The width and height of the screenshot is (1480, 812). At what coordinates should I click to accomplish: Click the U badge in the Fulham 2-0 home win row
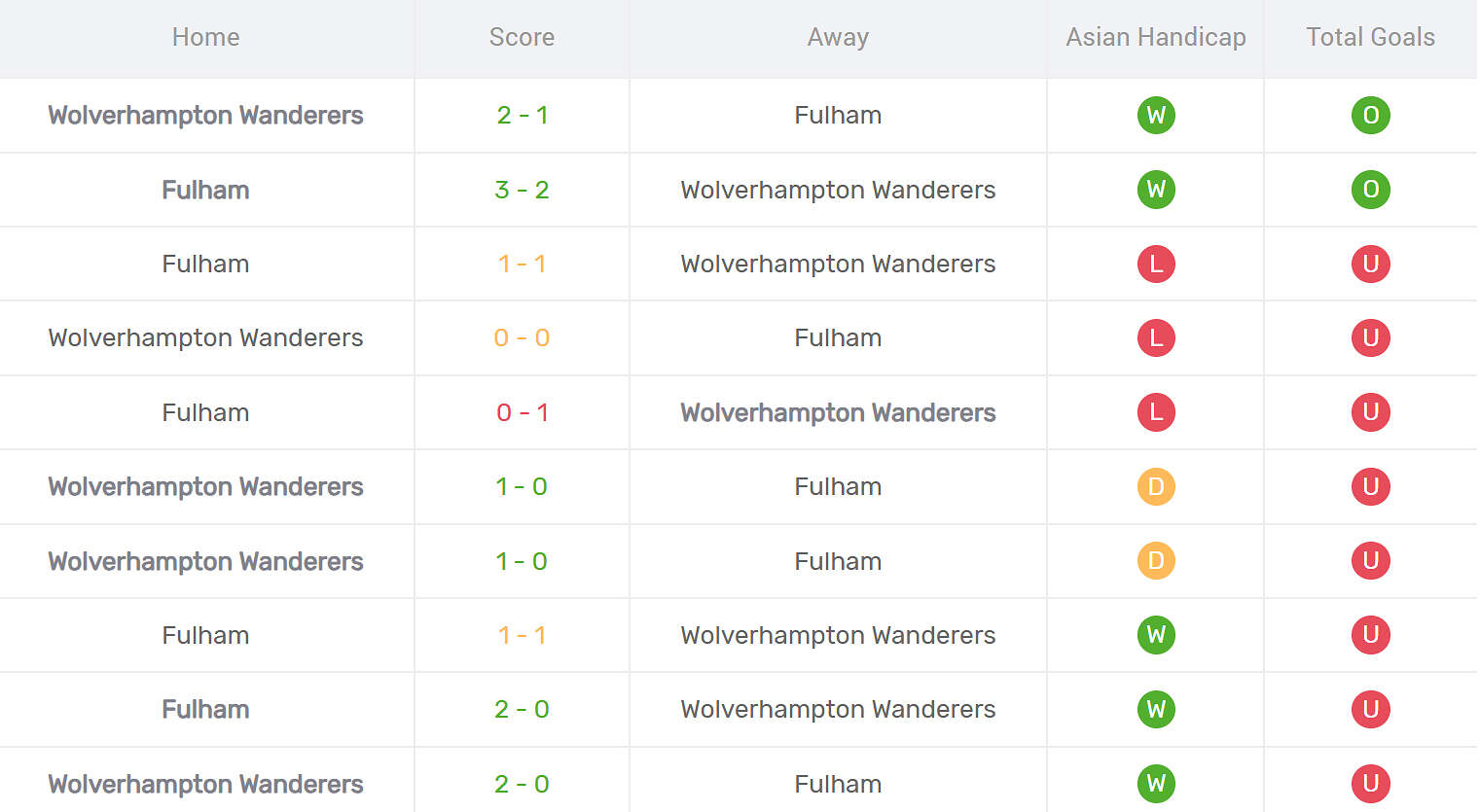[1370, 709]
